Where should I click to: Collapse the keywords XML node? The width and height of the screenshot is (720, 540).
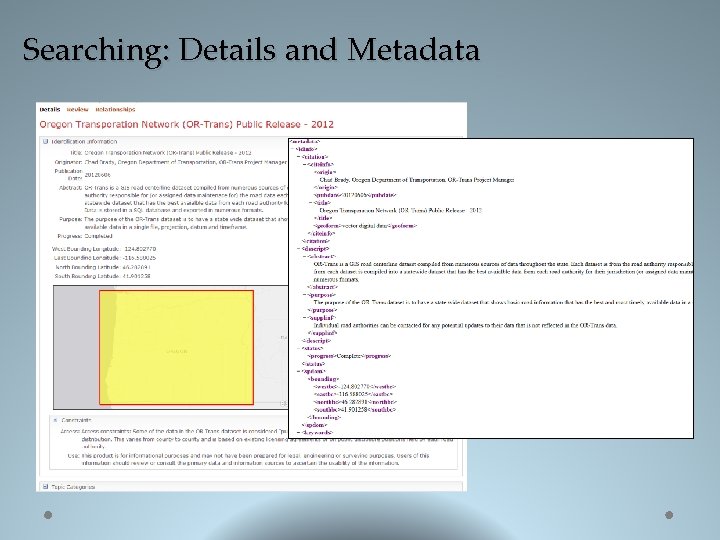pos(298,432)
